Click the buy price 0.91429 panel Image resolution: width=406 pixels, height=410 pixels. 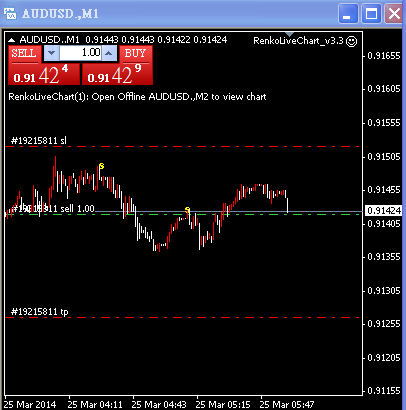tap(117, 74)
